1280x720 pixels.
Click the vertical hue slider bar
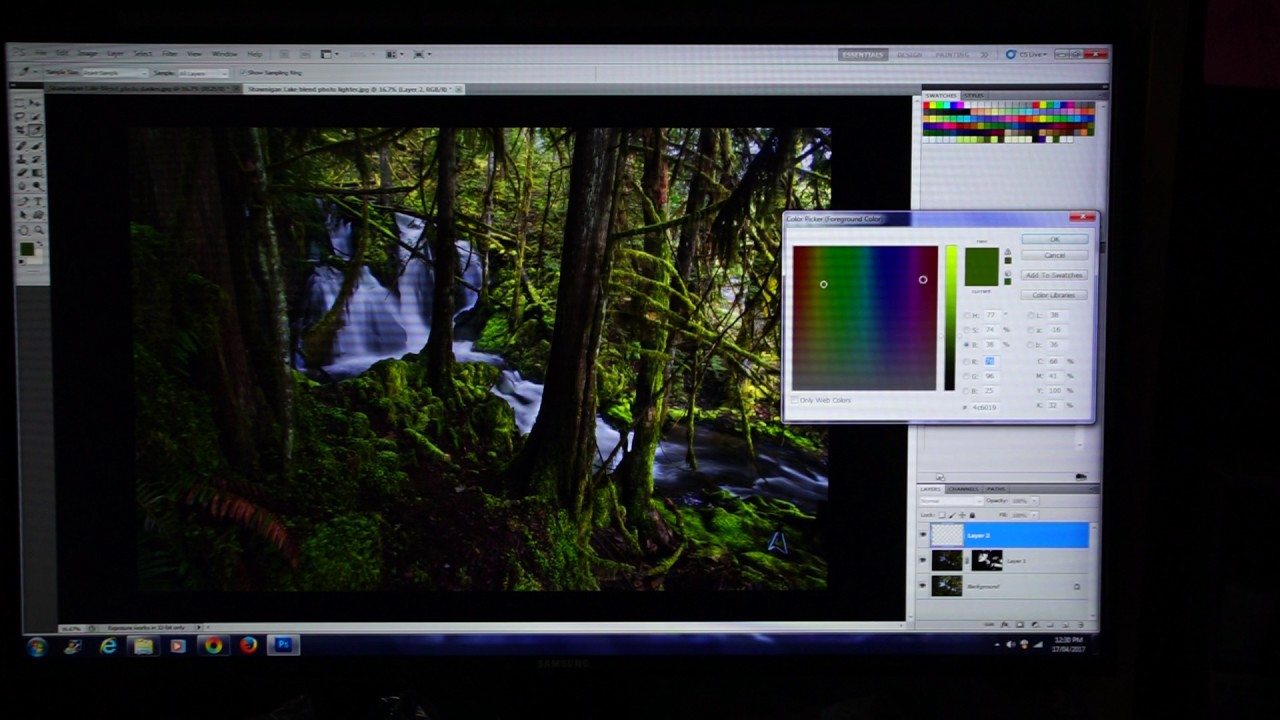click(x=951, y=318)
